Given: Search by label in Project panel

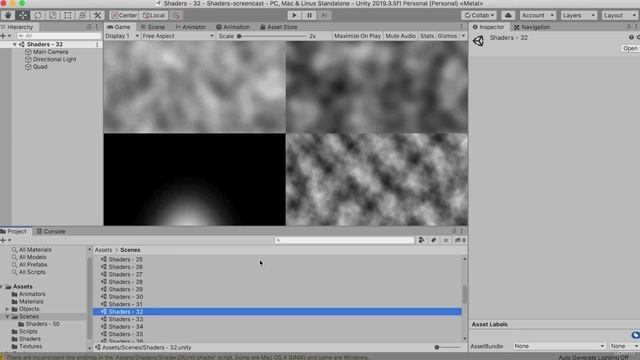Looking at the screenshot, I should point(433,240).
